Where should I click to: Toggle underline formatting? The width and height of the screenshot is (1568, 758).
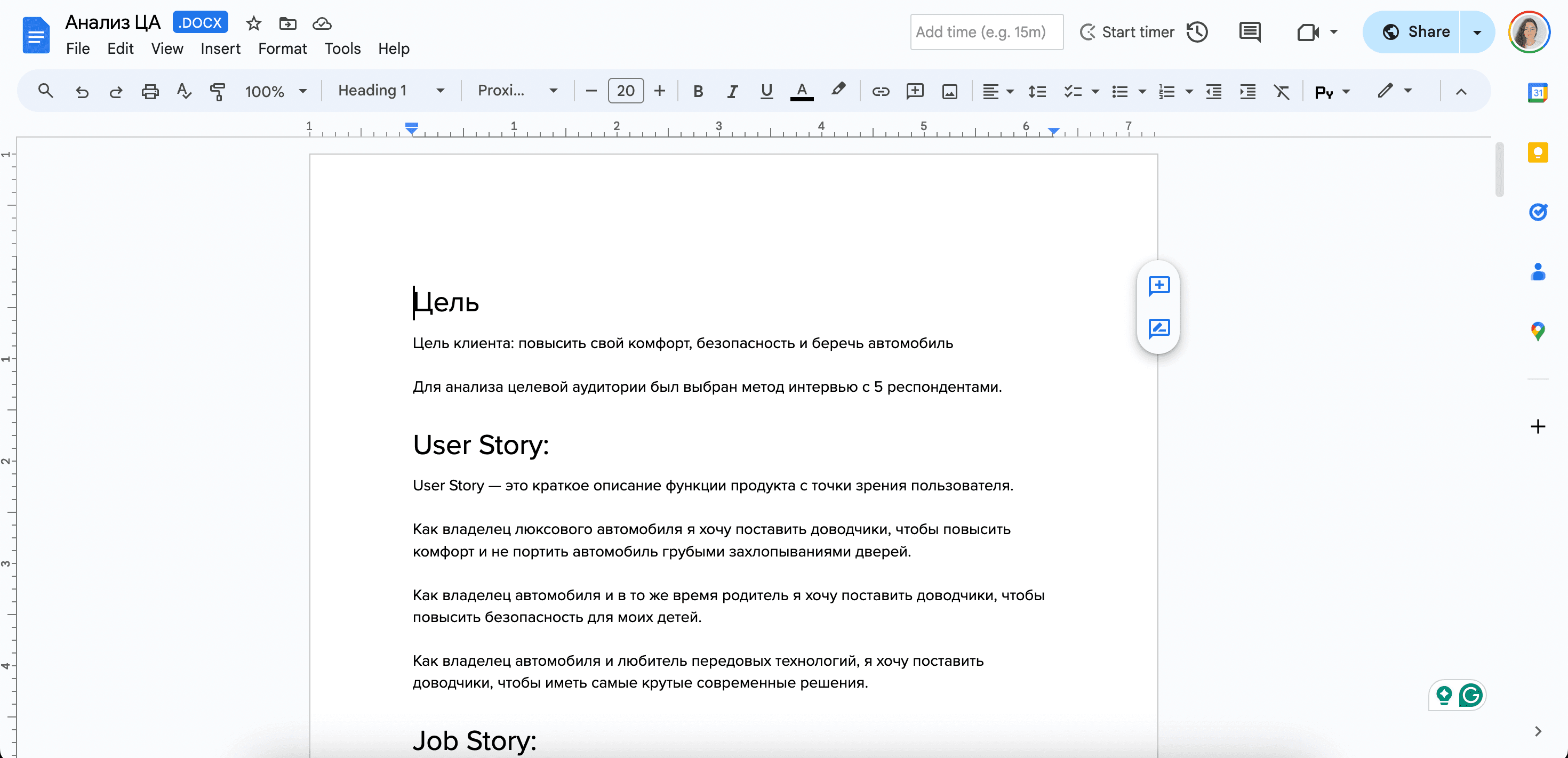pyautogui.click(x=766, y=91)
